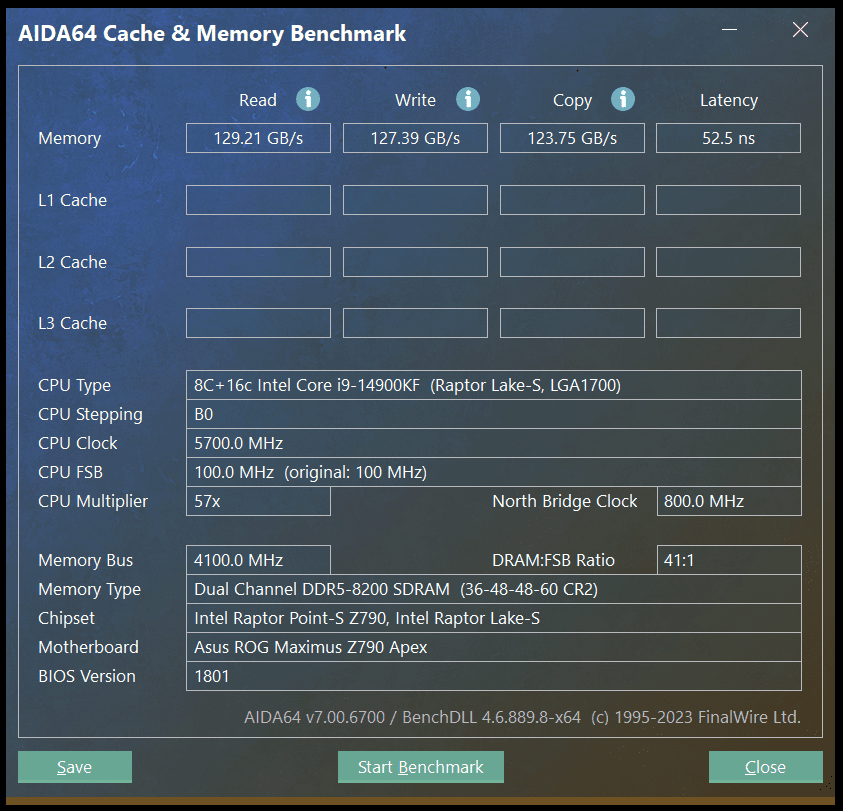Click the empty L2 Cache Latency field

tap(728, 262)
